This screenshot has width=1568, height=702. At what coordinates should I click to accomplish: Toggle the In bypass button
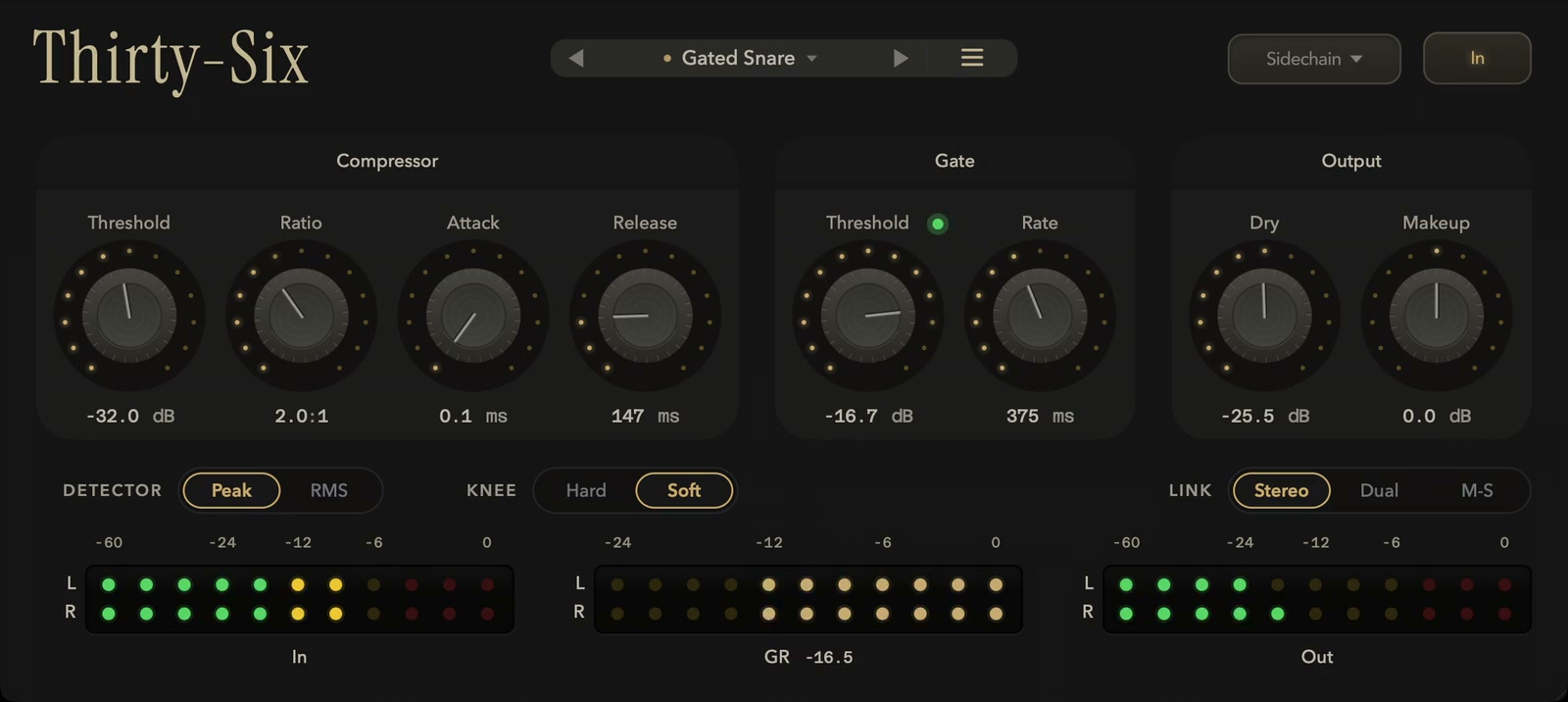click(1477, 58)
